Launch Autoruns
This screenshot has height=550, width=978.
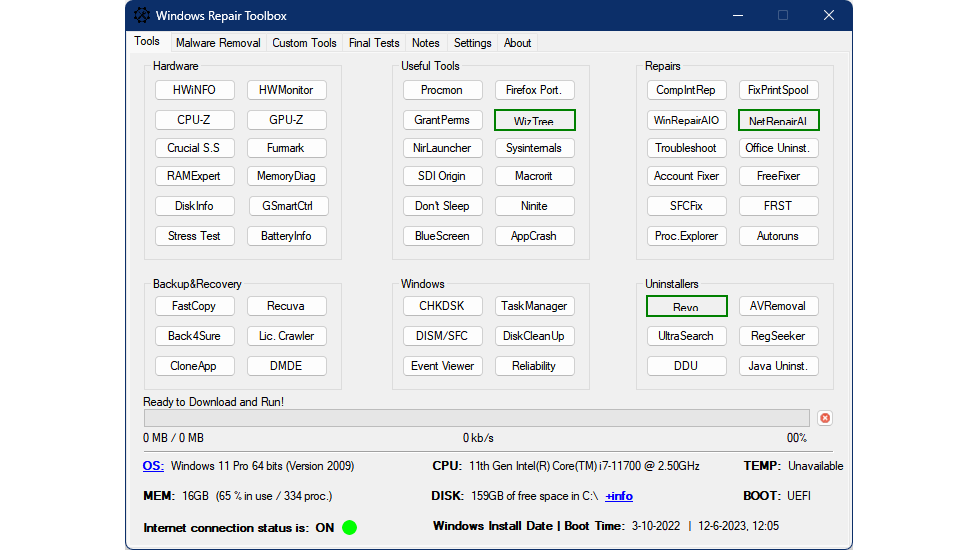point(778,236)
